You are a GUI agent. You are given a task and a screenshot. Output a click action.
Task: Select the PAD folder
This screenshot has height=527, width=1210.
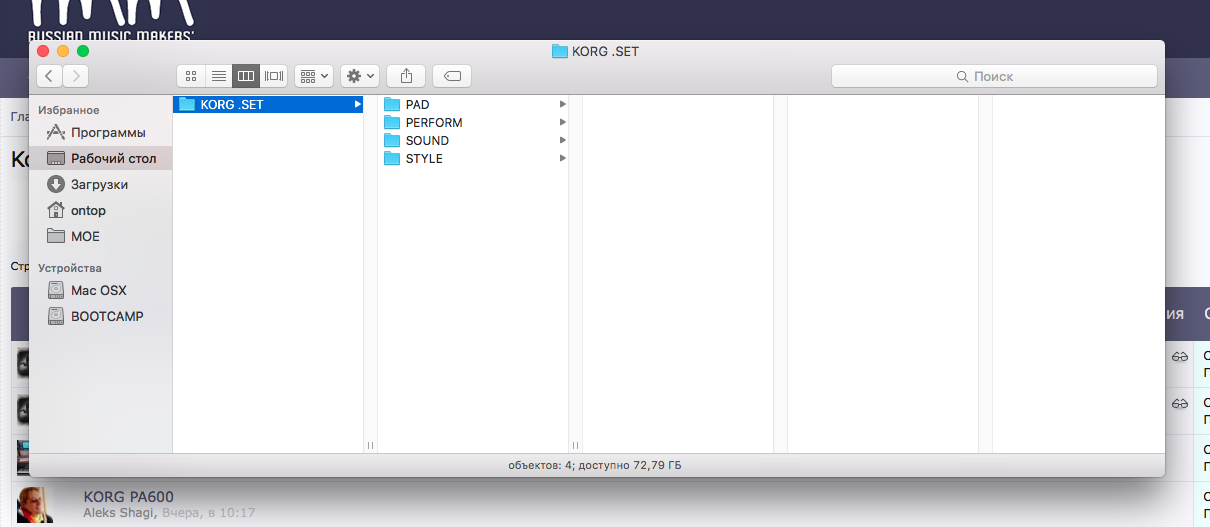pyautogui.click(x=473, y=104)
